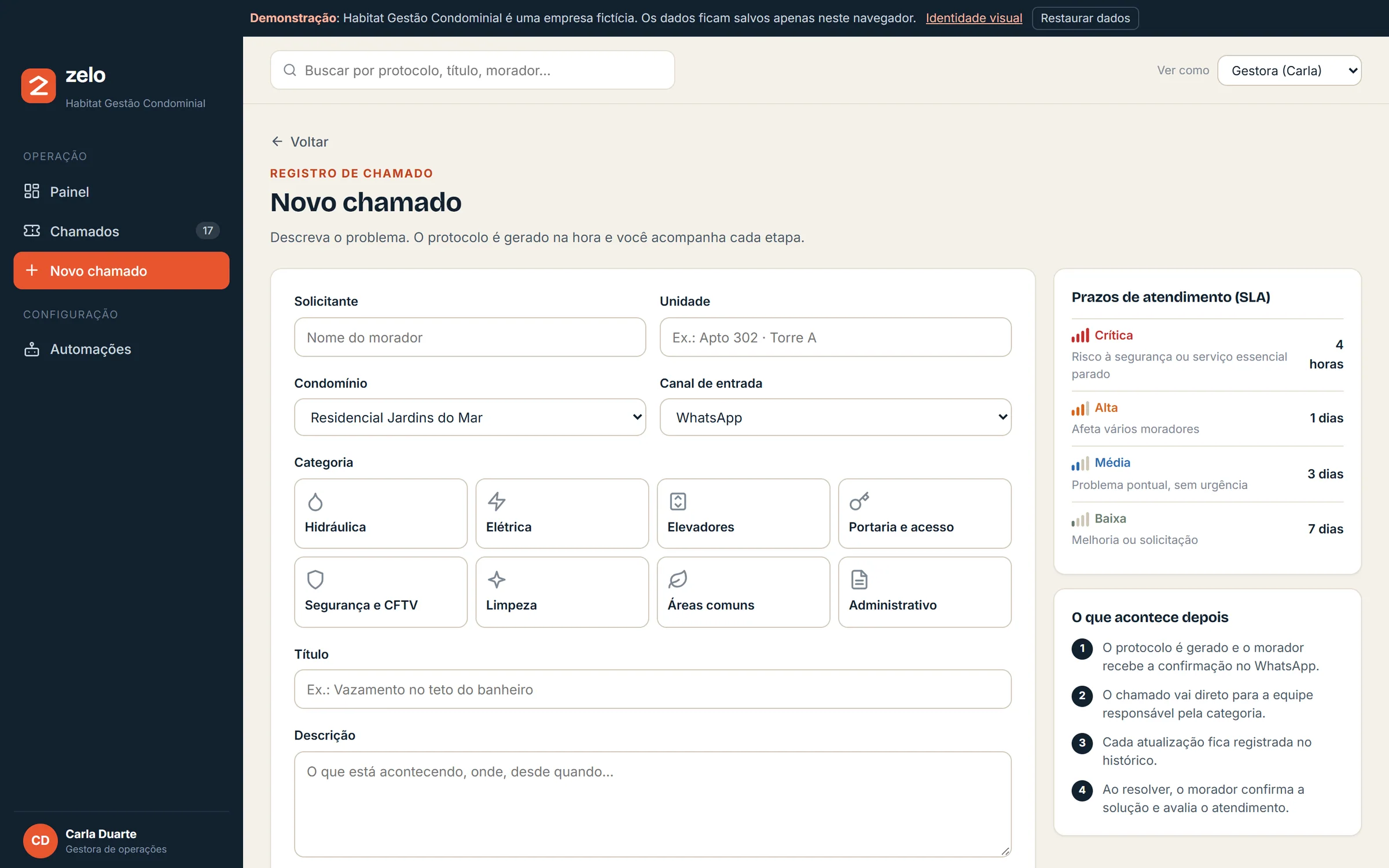Open Chamados in the sidebar
The width and height of the screenshot is (1389, 868).
point(122,231)
